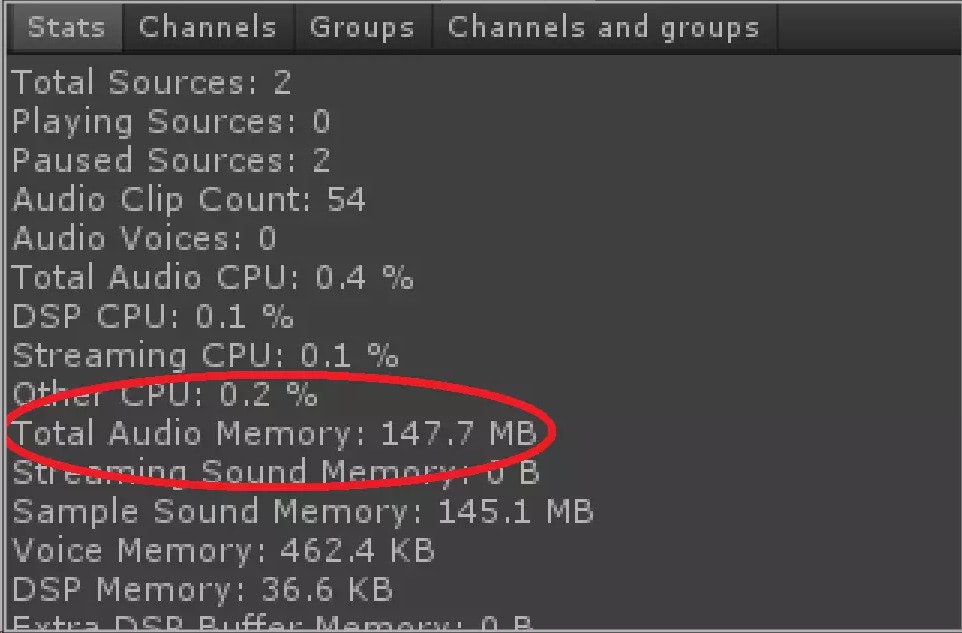
Task: Click the Other CPU stat line
Action: point(164,395)
